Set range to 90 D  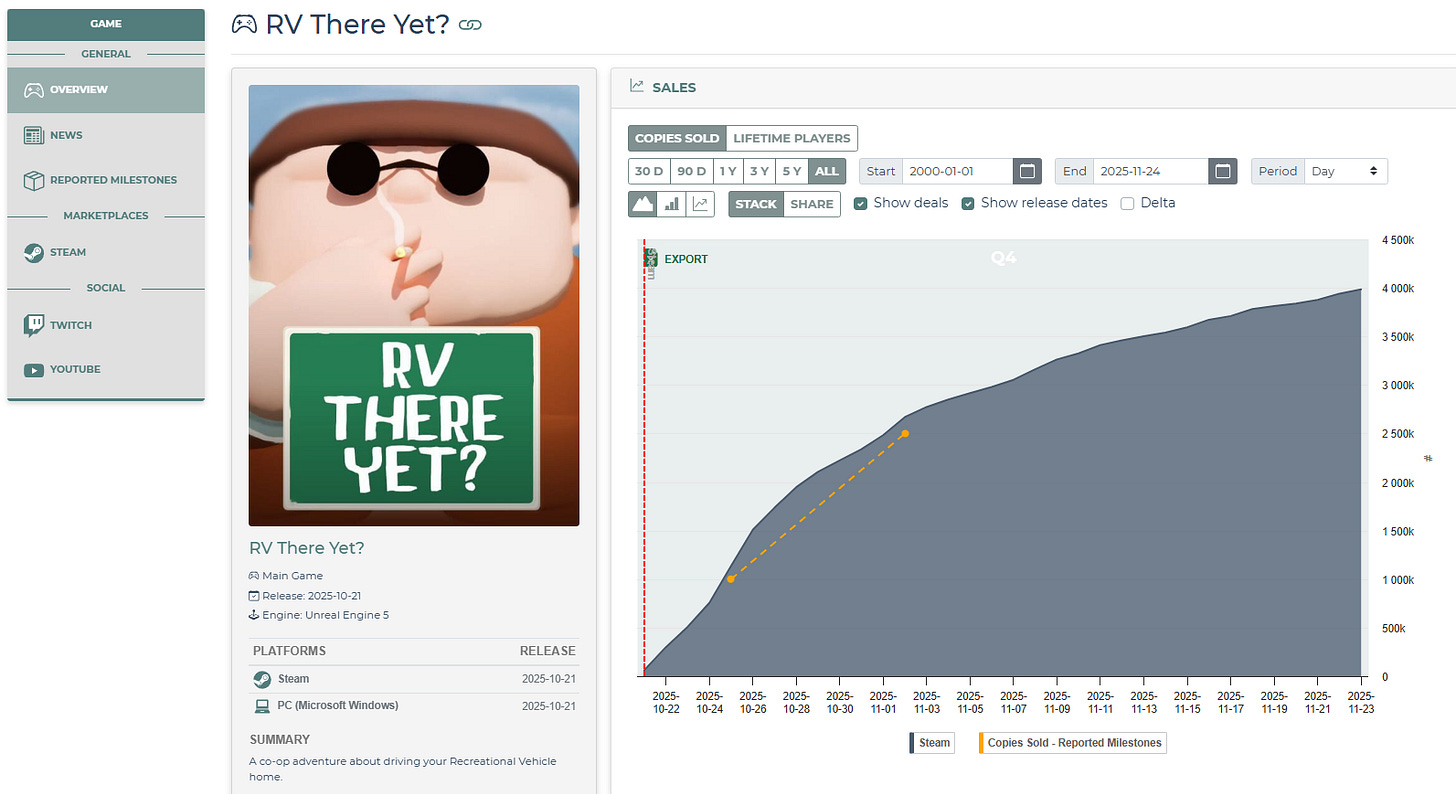pos(692,171)
